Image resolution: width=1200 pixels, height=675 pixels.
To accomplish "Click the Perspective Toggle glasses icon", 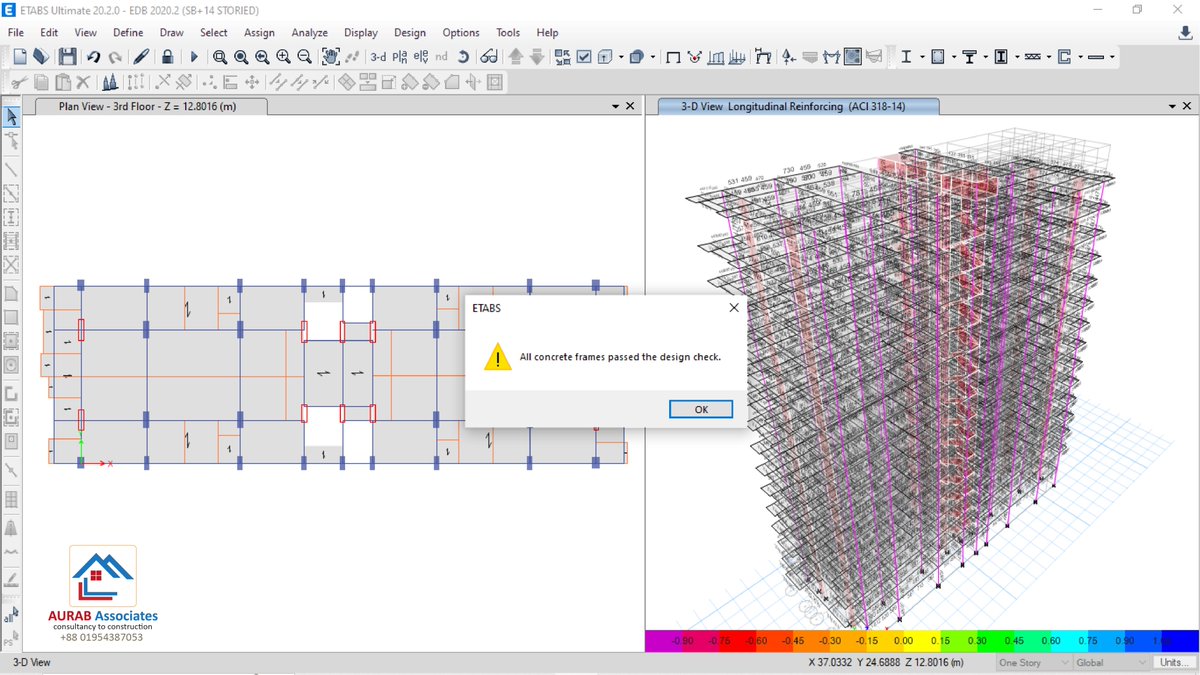I will click(488, 57).
